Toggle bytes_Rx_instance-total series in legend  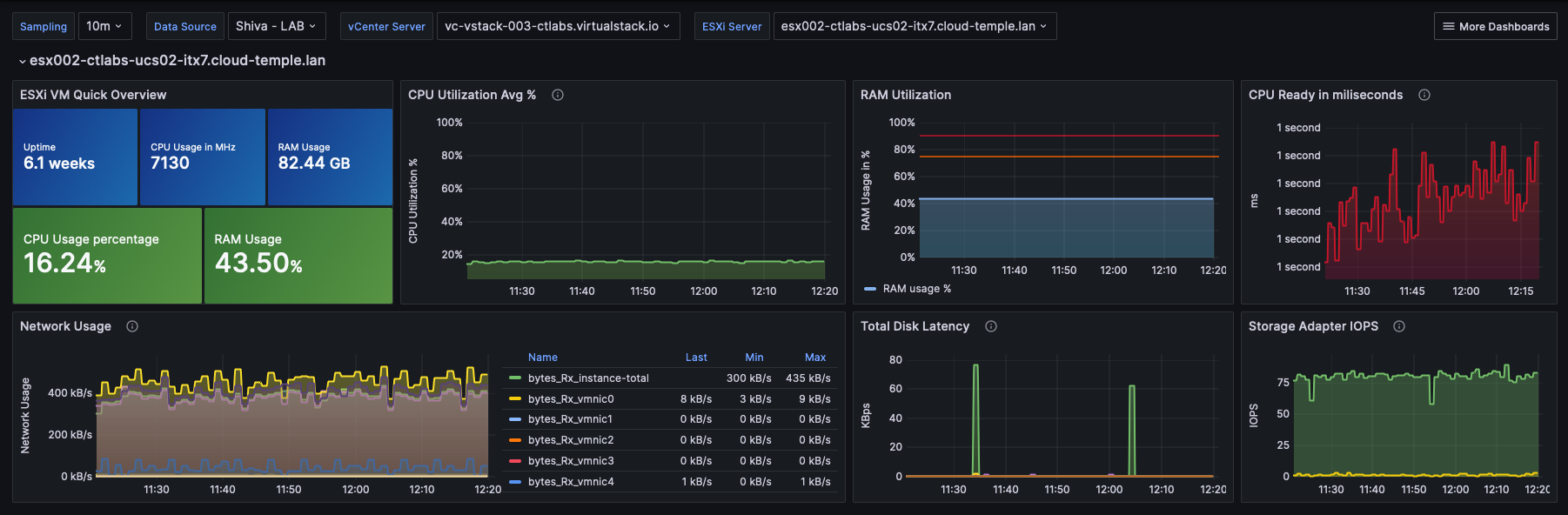click(588, 378)
